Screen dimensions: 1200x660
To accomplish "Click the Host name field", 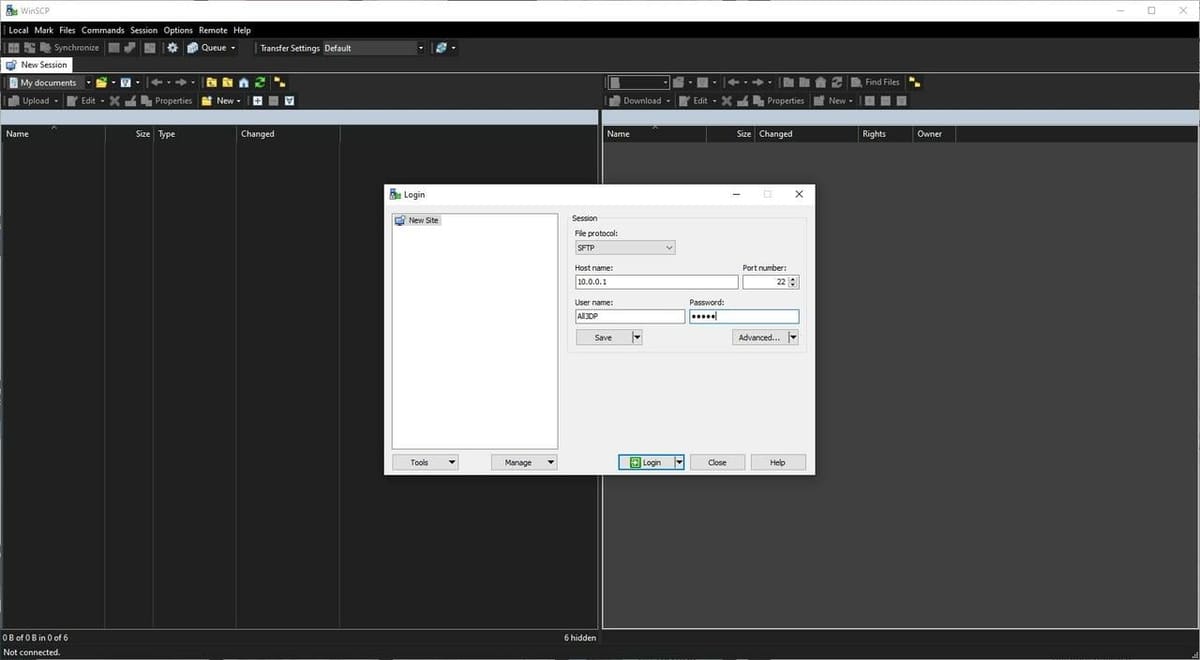I will 656,282.
